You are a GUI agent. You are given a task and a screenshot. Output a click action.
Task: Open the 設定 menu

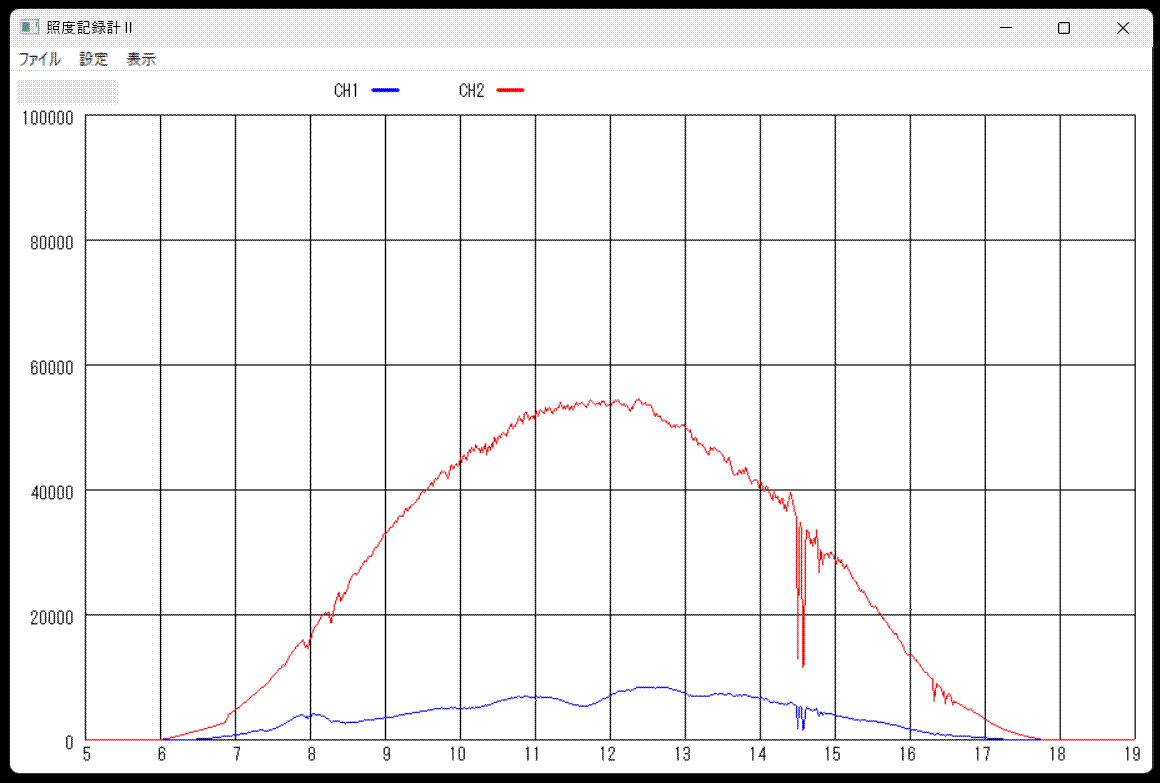(x=94, y=59)
